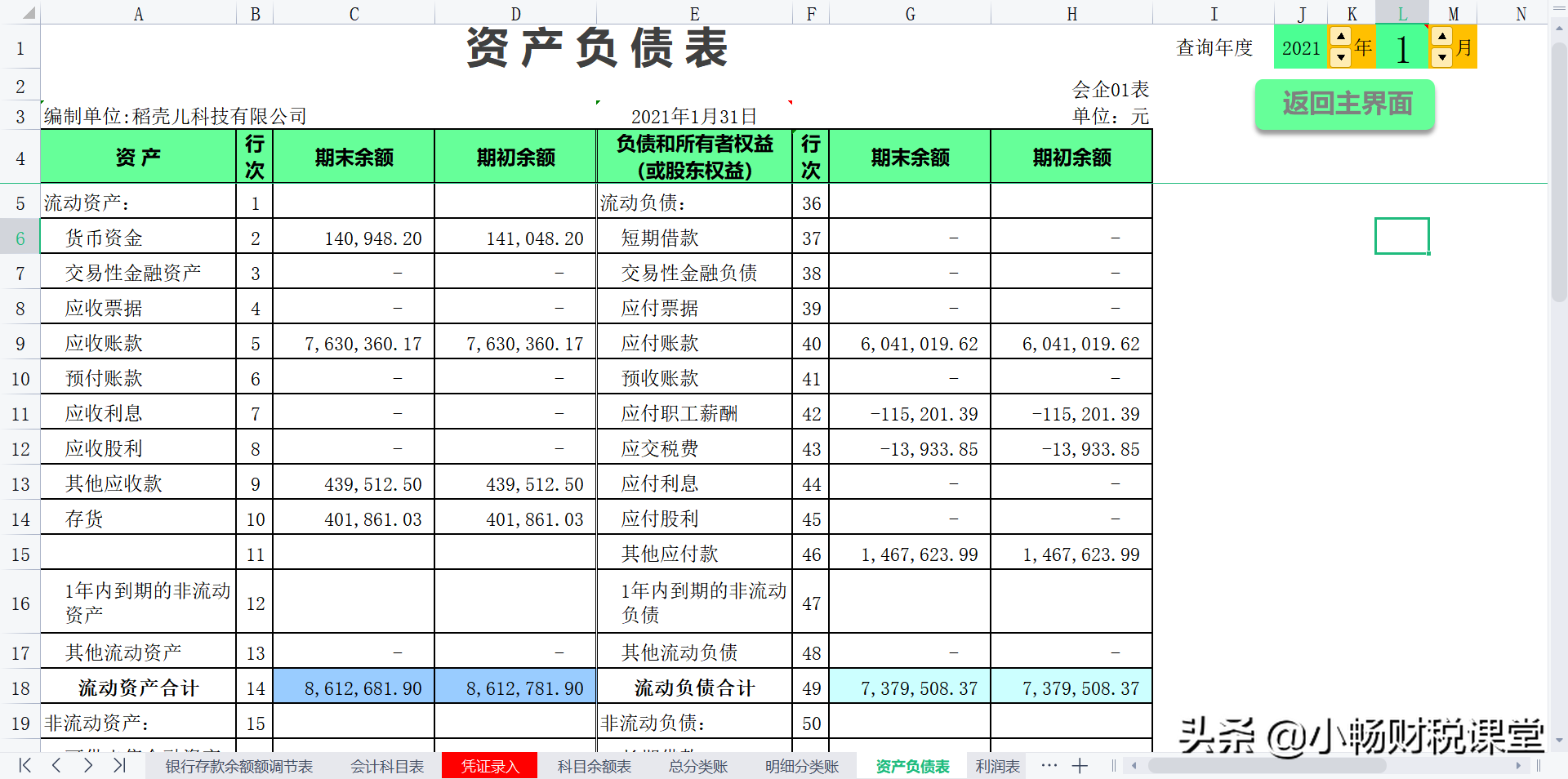Switch to the 凭证录入 sheet tab
1568x779 pixels.
point(488,766)
